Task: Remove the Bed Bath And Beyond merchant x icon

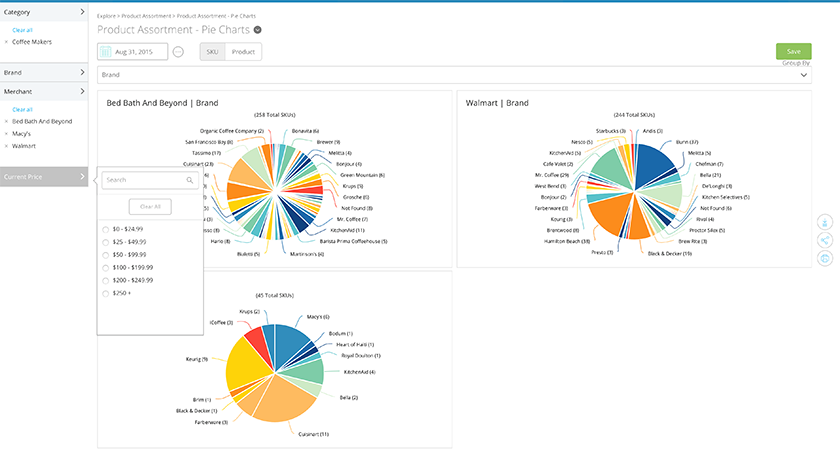Action: 6,122
